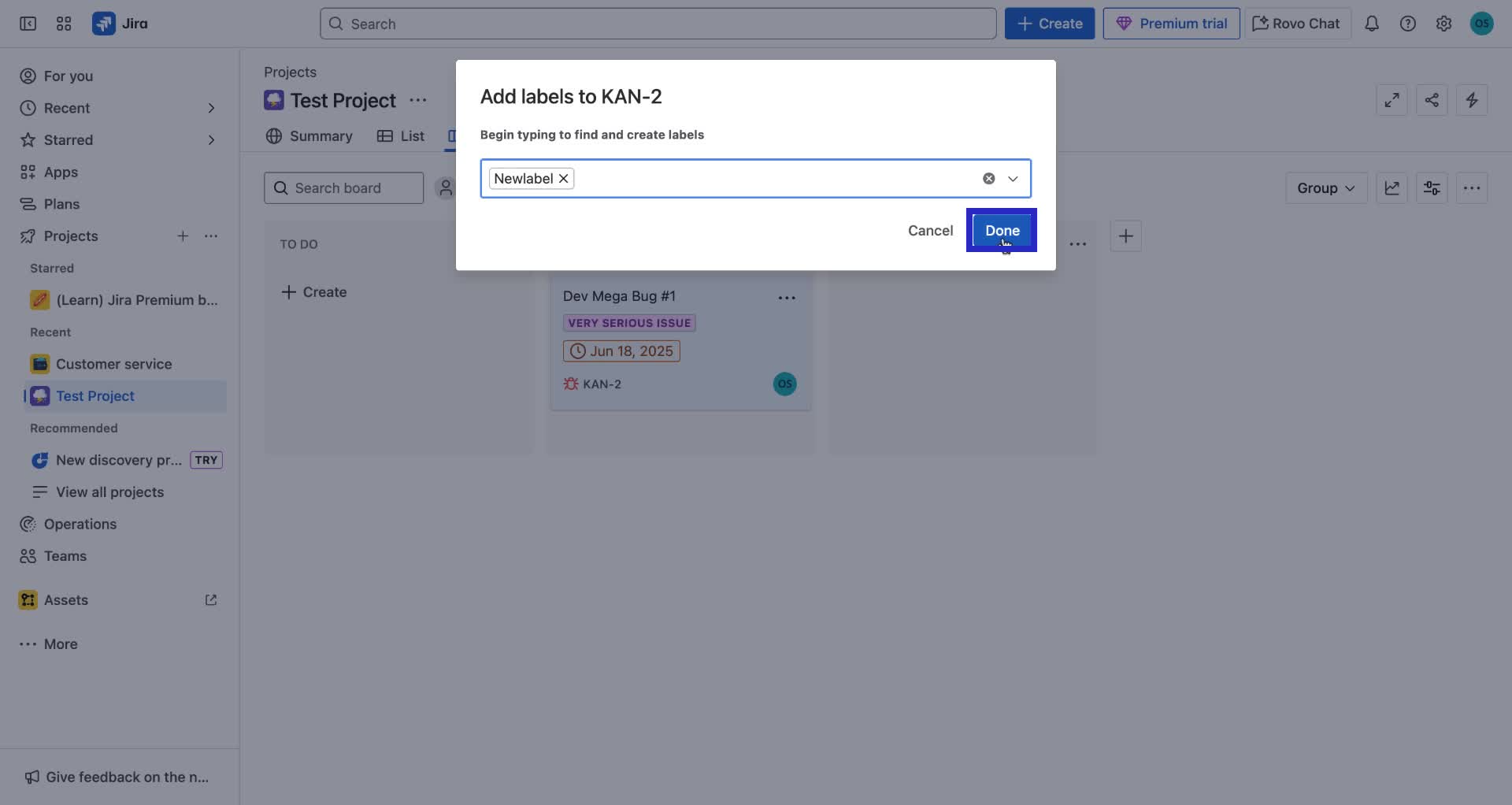
Task: Expand the Starred sidebar section
Action: pyautogui.click(x=211, y=139)
